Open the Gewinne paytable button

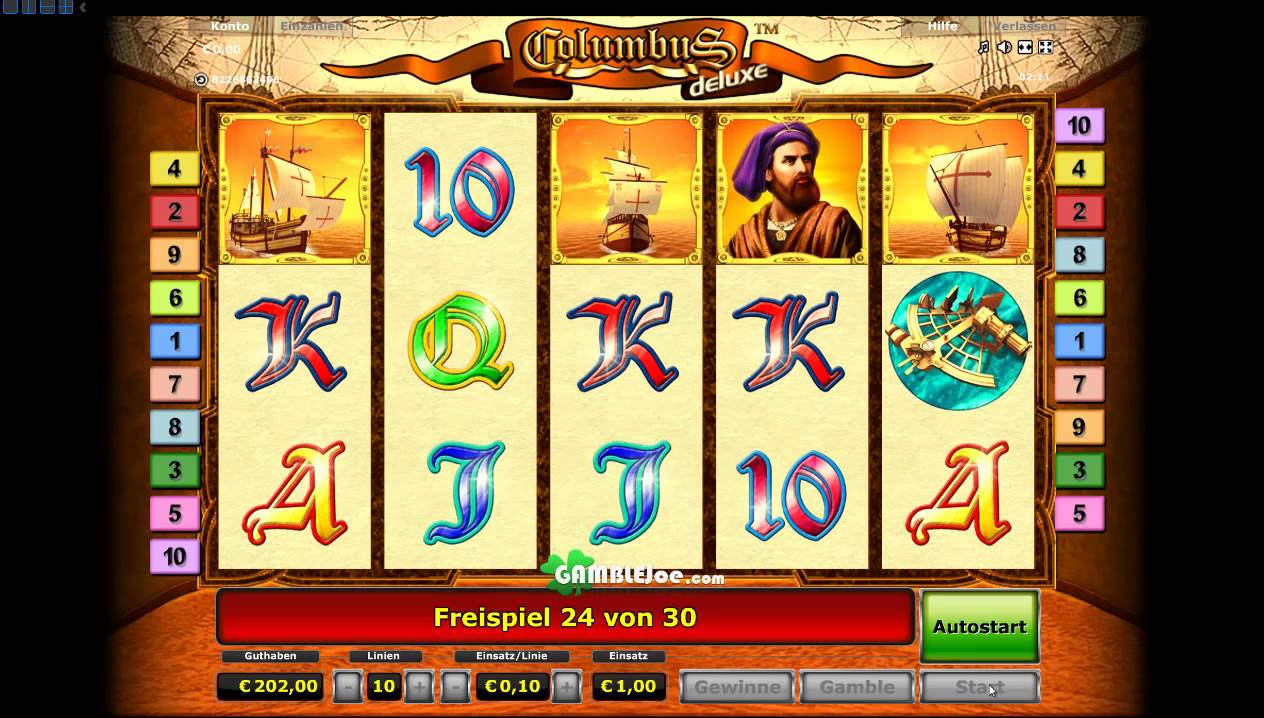pyautogui.click(x=737, y=687)
